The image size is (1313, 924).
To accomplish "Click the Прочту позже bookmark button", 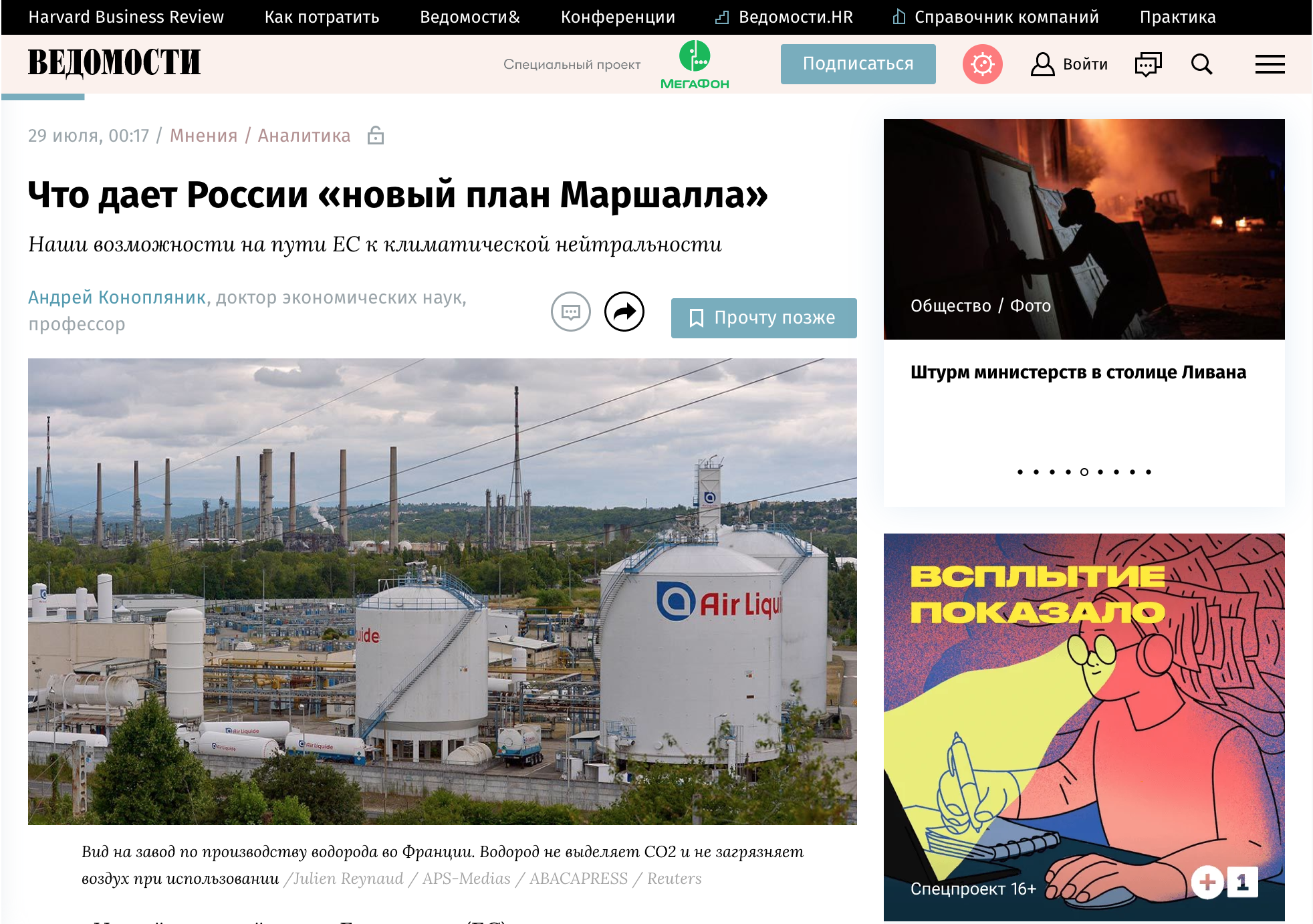I will (x=763, y=318).
